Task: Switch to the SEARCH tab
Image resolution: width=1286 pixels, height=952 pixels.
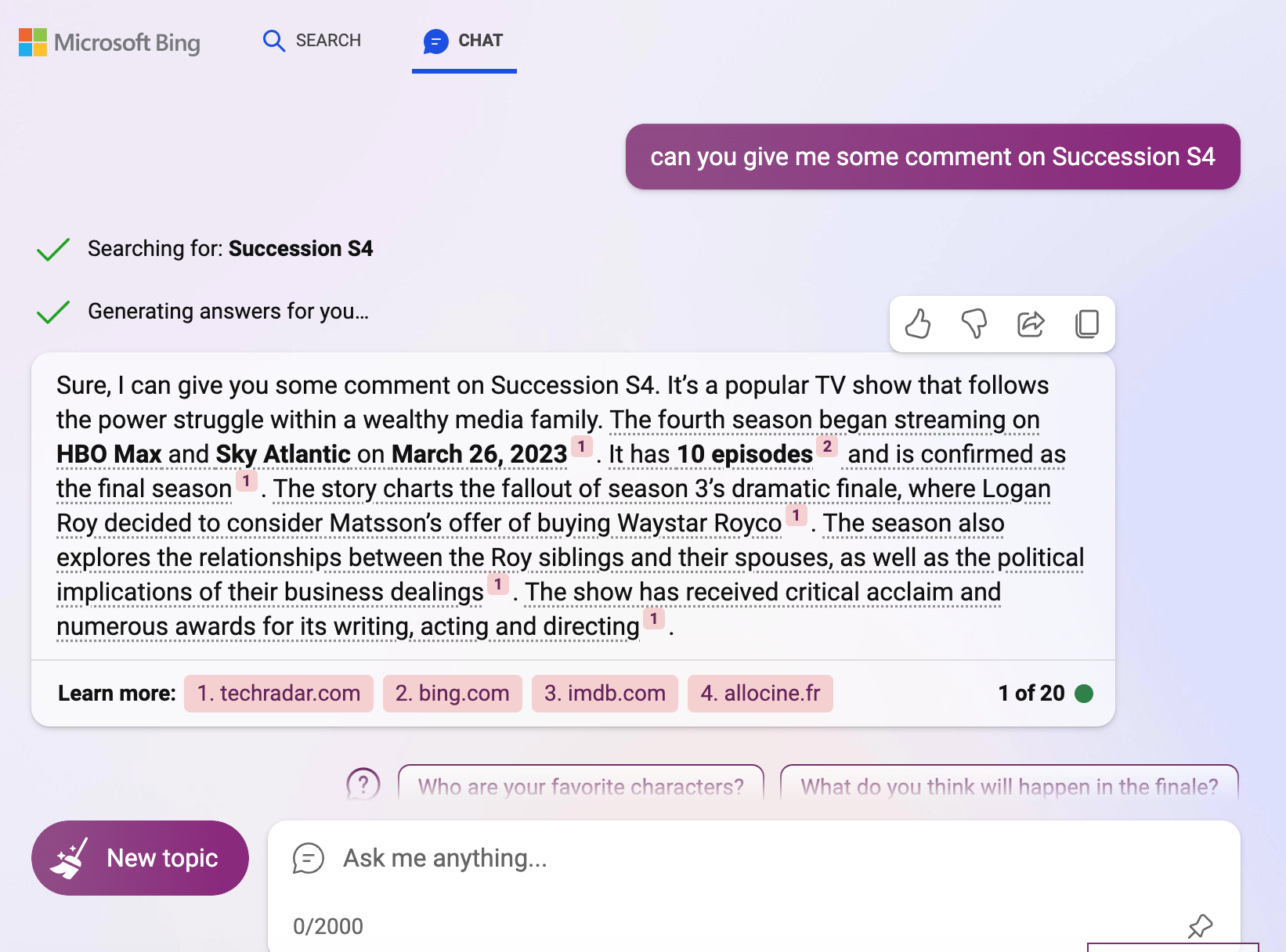Action: coord(312,41)
